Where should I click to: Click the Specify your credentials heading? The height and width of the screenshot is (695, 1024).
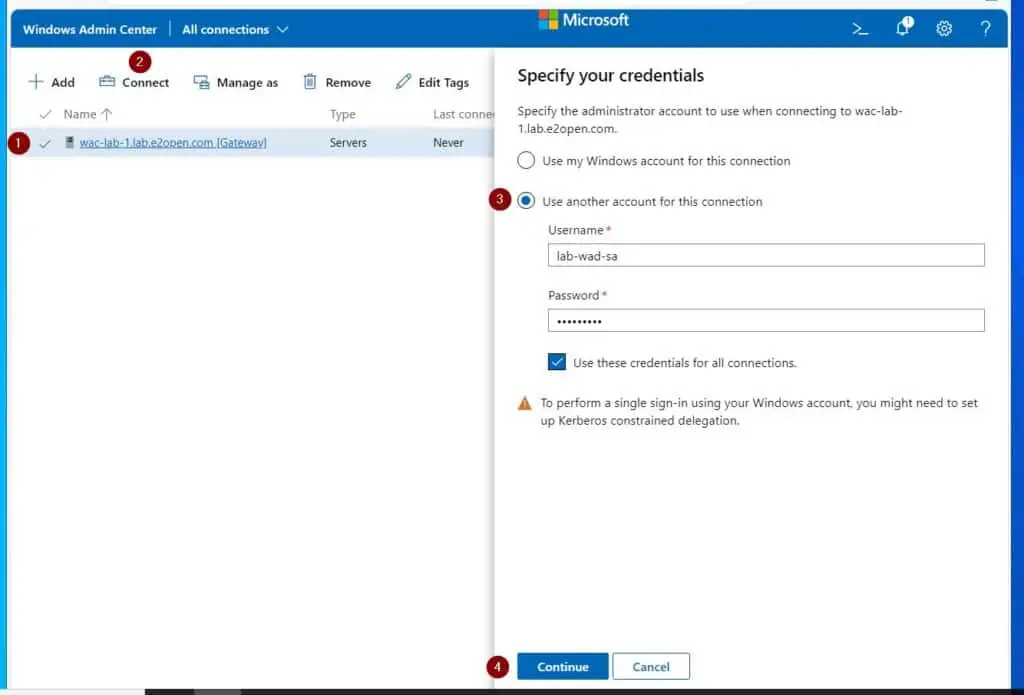coord(611,76)
